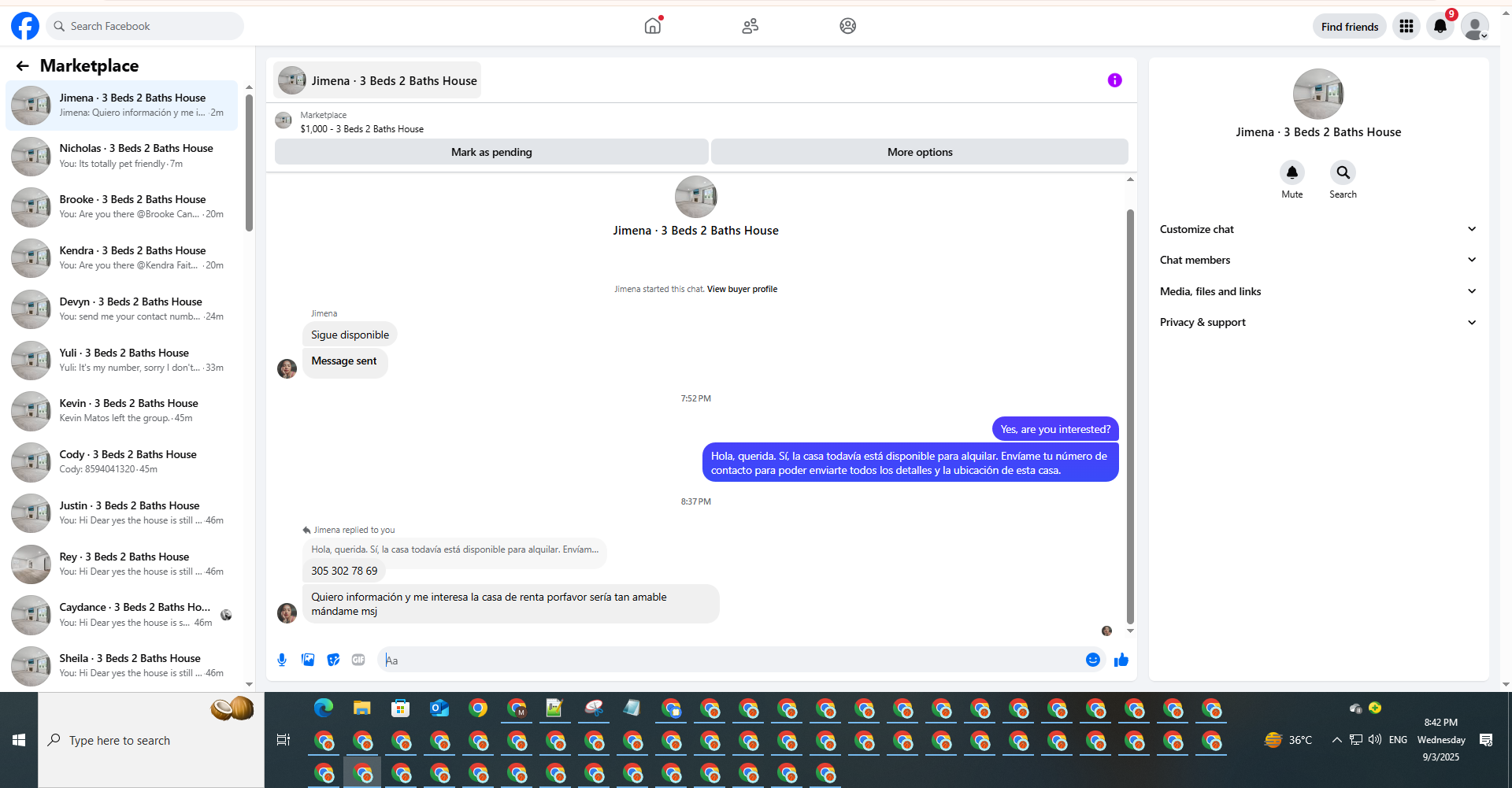Screen dimensions: 1512x788
Task: Click the 'Yes, are you interested?' message
Action: tap(1055, 429)
